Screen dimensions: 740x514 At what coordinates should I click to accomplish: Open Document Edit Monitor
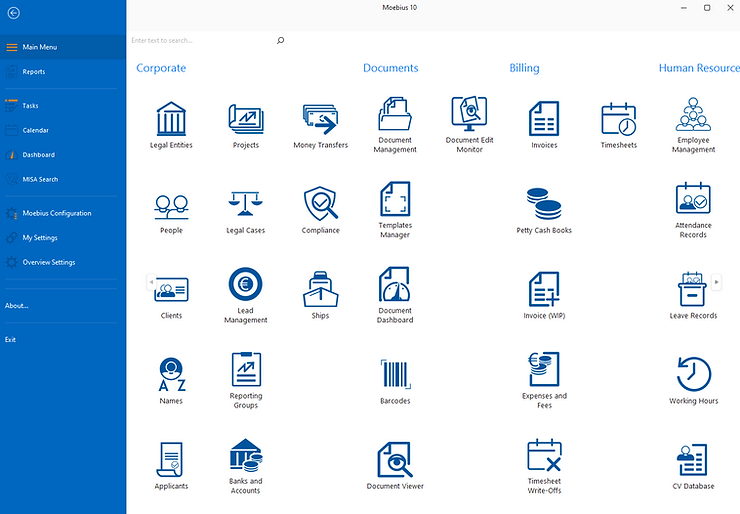[470, 125]
